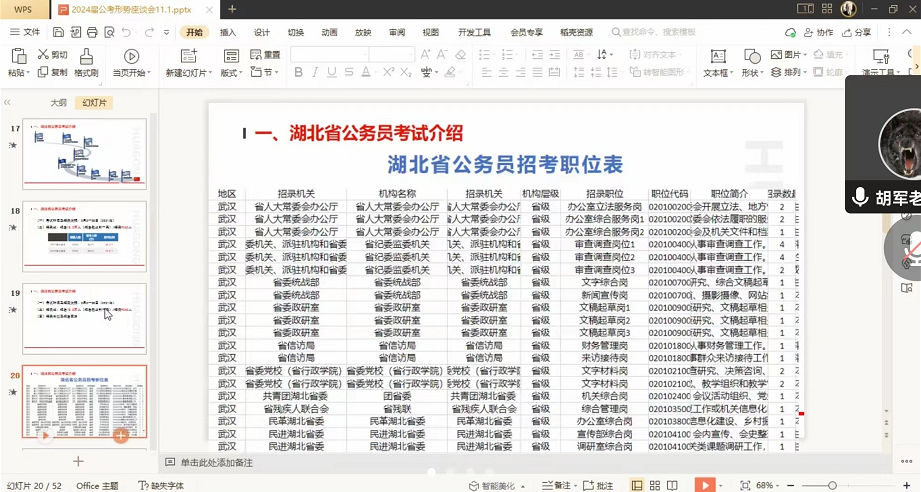Click the Save icon in quick access toolbar

click(x=58, y=32)
